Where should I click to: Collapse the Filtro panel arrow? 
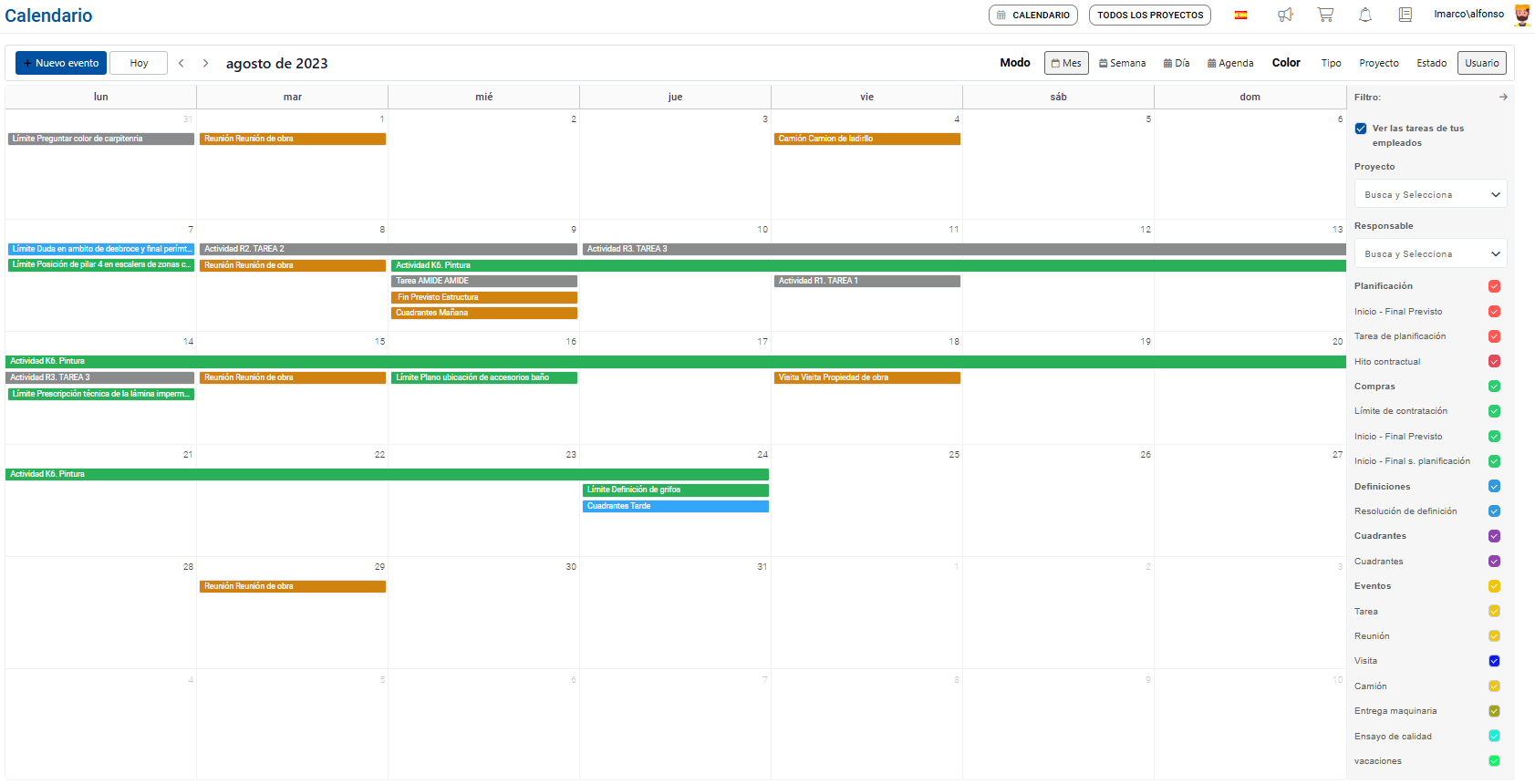pos(1503,97)
